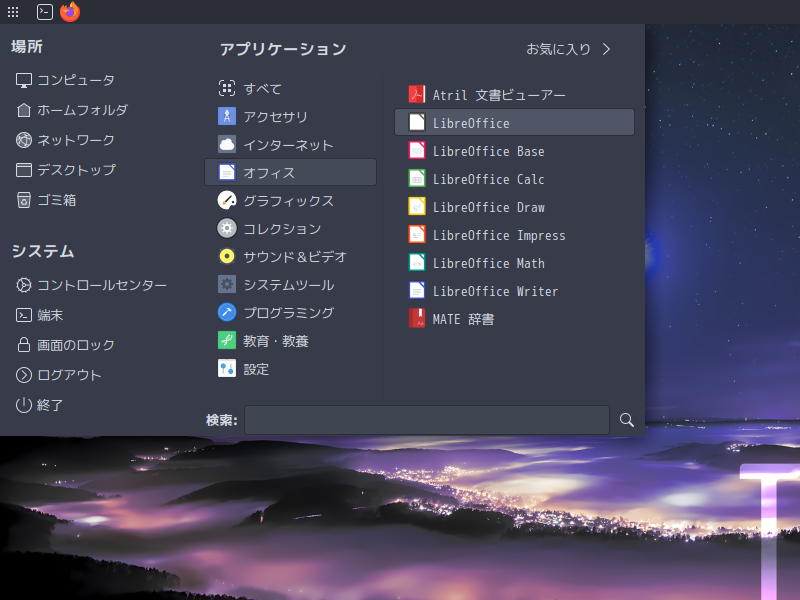Open the コントロールセンター
The image size is (800, 600).
pos(86,285)
